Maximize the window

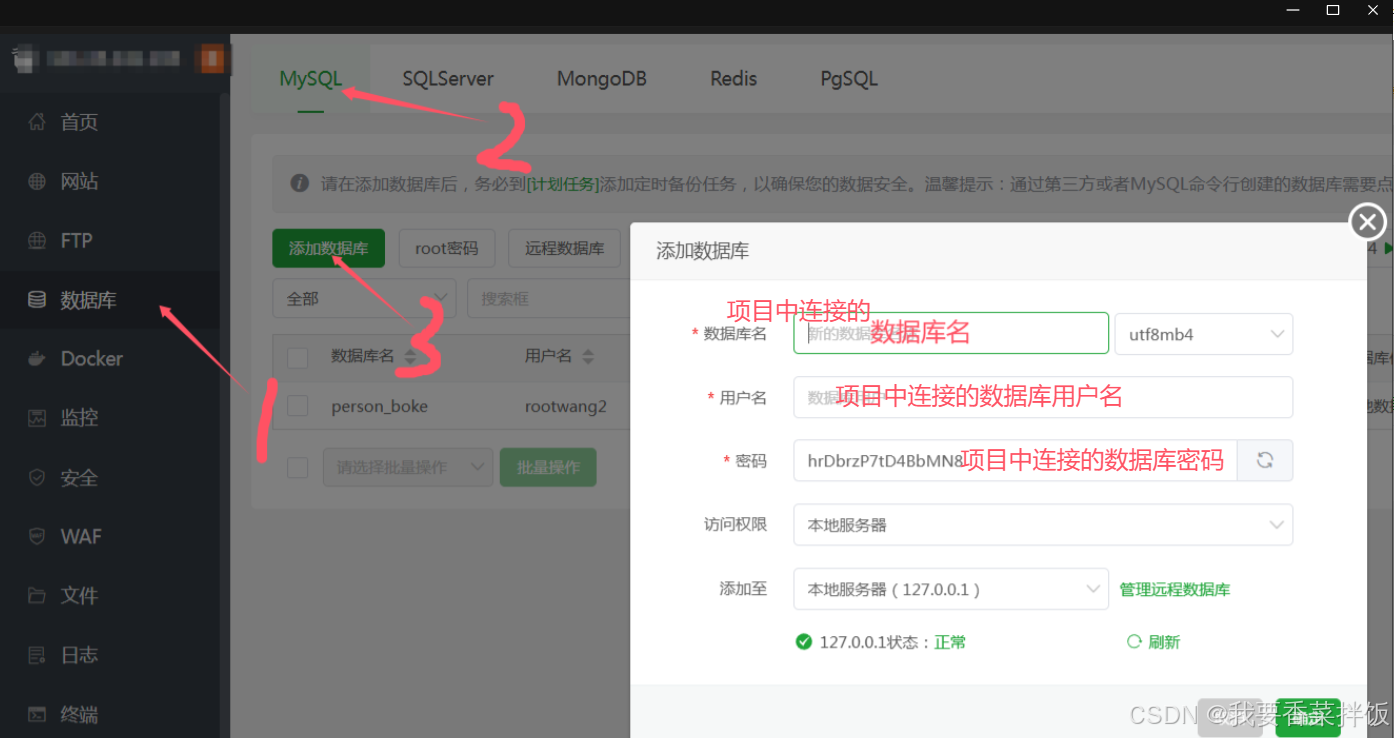pos(1332,10)
